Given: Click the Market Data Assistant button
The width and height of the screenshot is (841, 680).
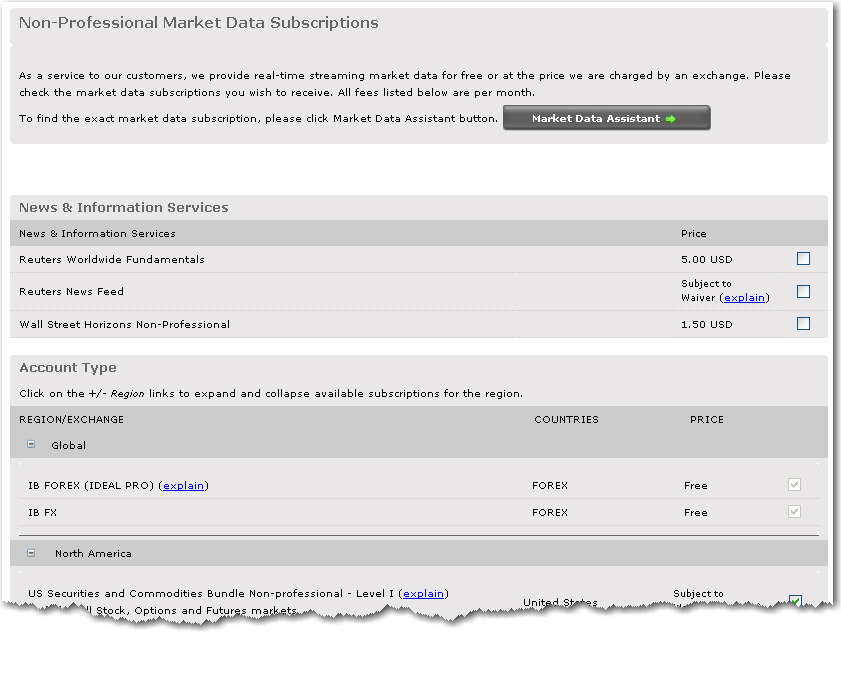Looking at the screenshot, I should pos(606,118).
